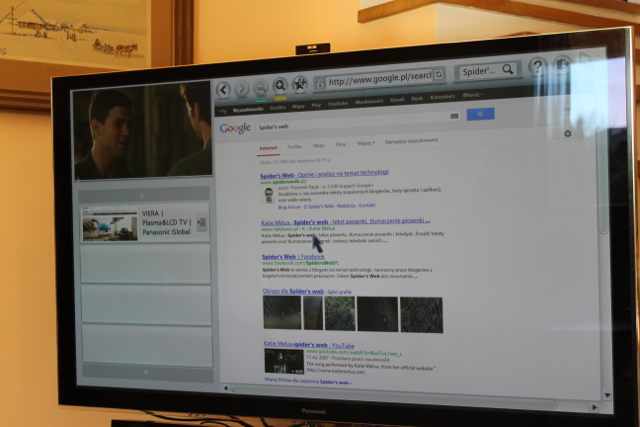The width and height of the screenshot is (640, 427).
Task: Expand Więcej dropdown in the black Google bar
Action: 472,95
